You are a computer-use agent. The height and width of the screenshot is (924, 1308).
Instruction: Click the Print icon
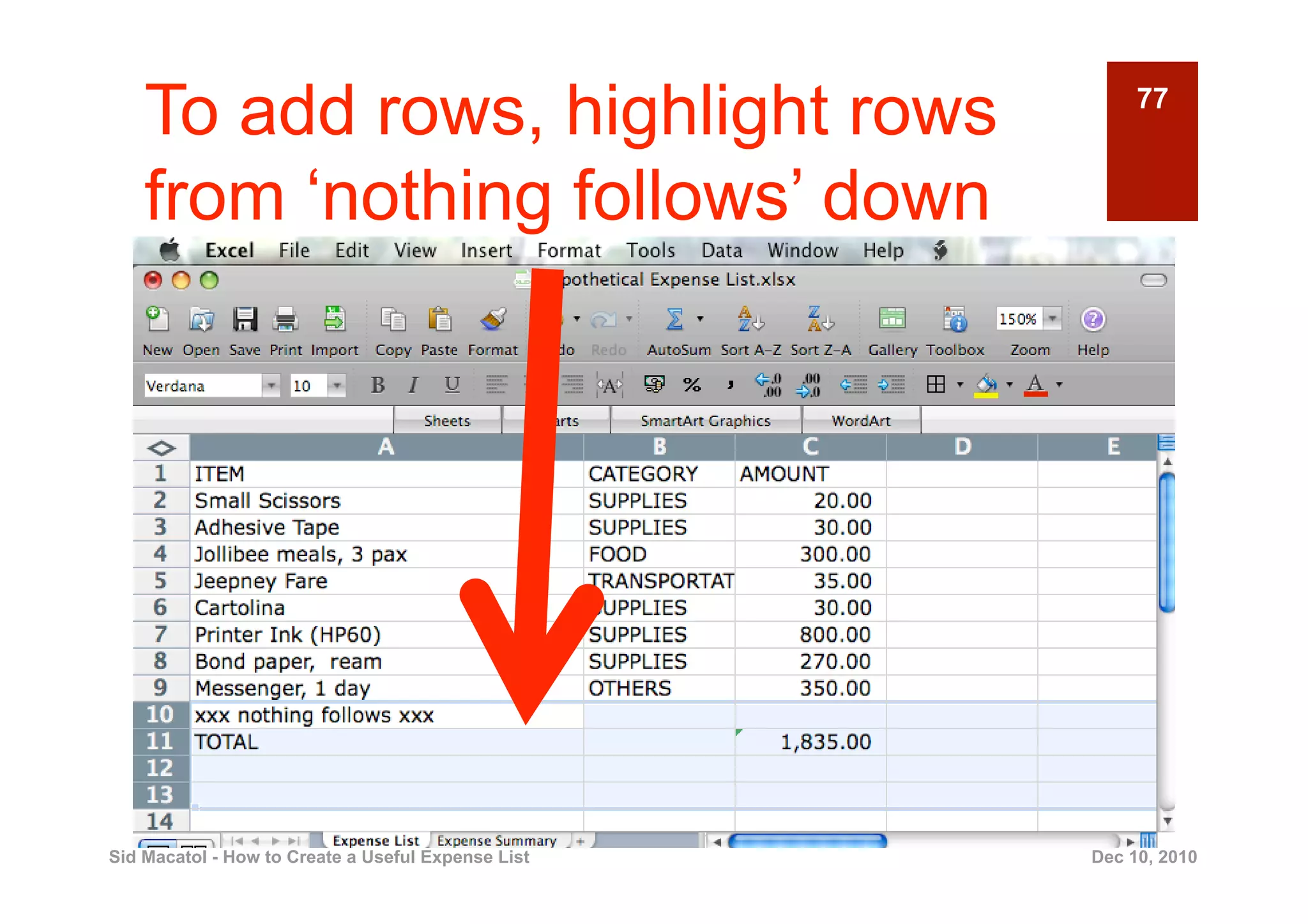click(x=285, y=319)
